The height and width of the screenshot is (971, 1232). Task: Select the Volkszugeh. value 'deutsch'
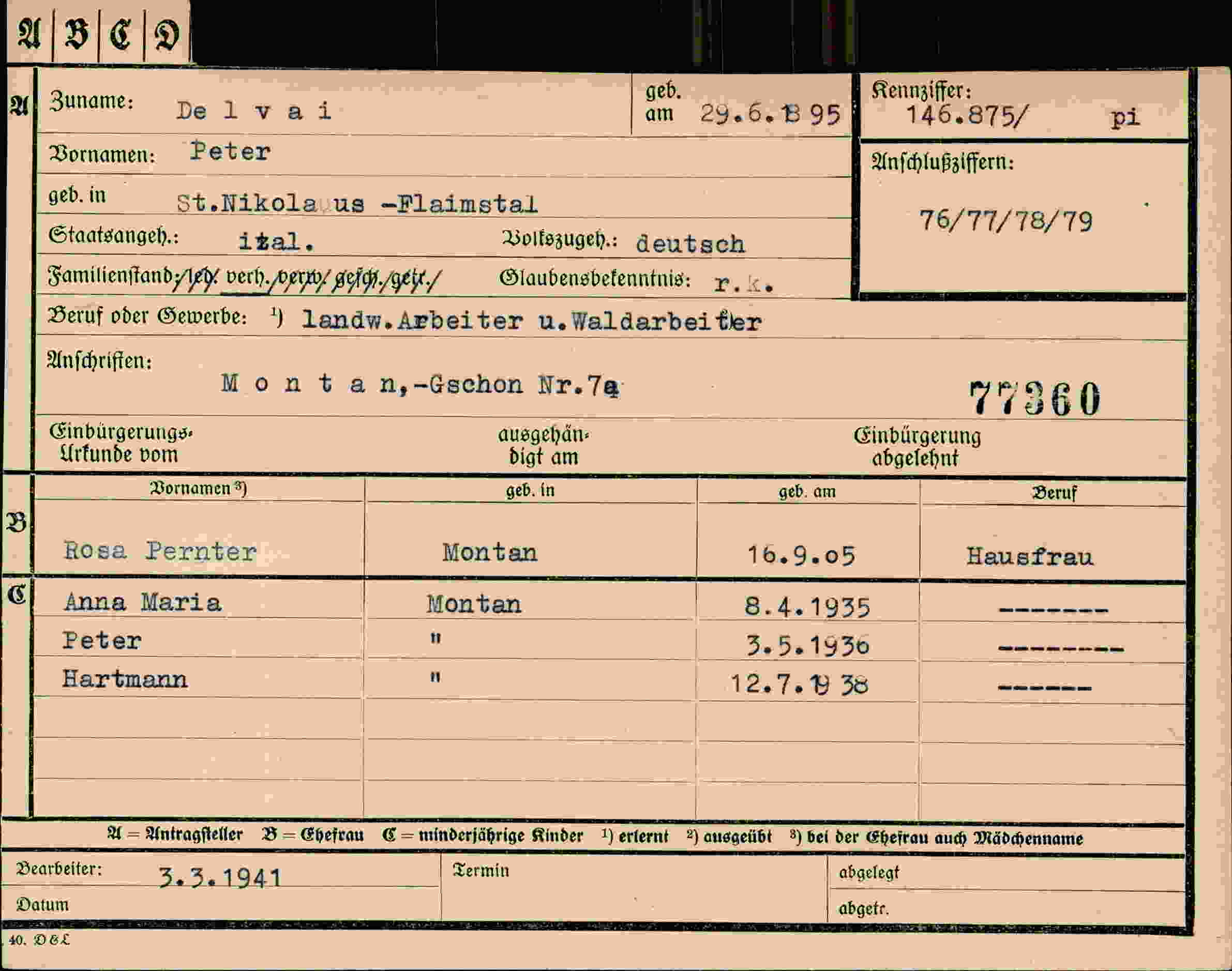point(690,244)
